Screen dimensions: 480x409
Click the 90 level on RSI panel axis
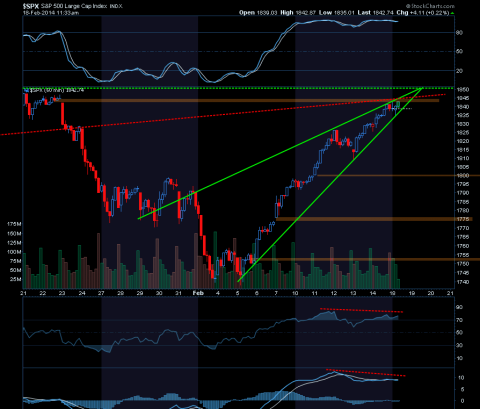point(459,307)
